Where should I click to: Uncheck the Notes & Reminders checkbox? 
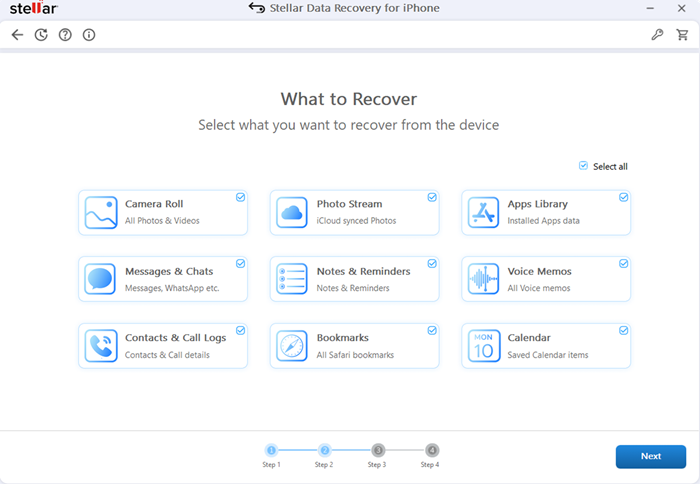point(432,263)
